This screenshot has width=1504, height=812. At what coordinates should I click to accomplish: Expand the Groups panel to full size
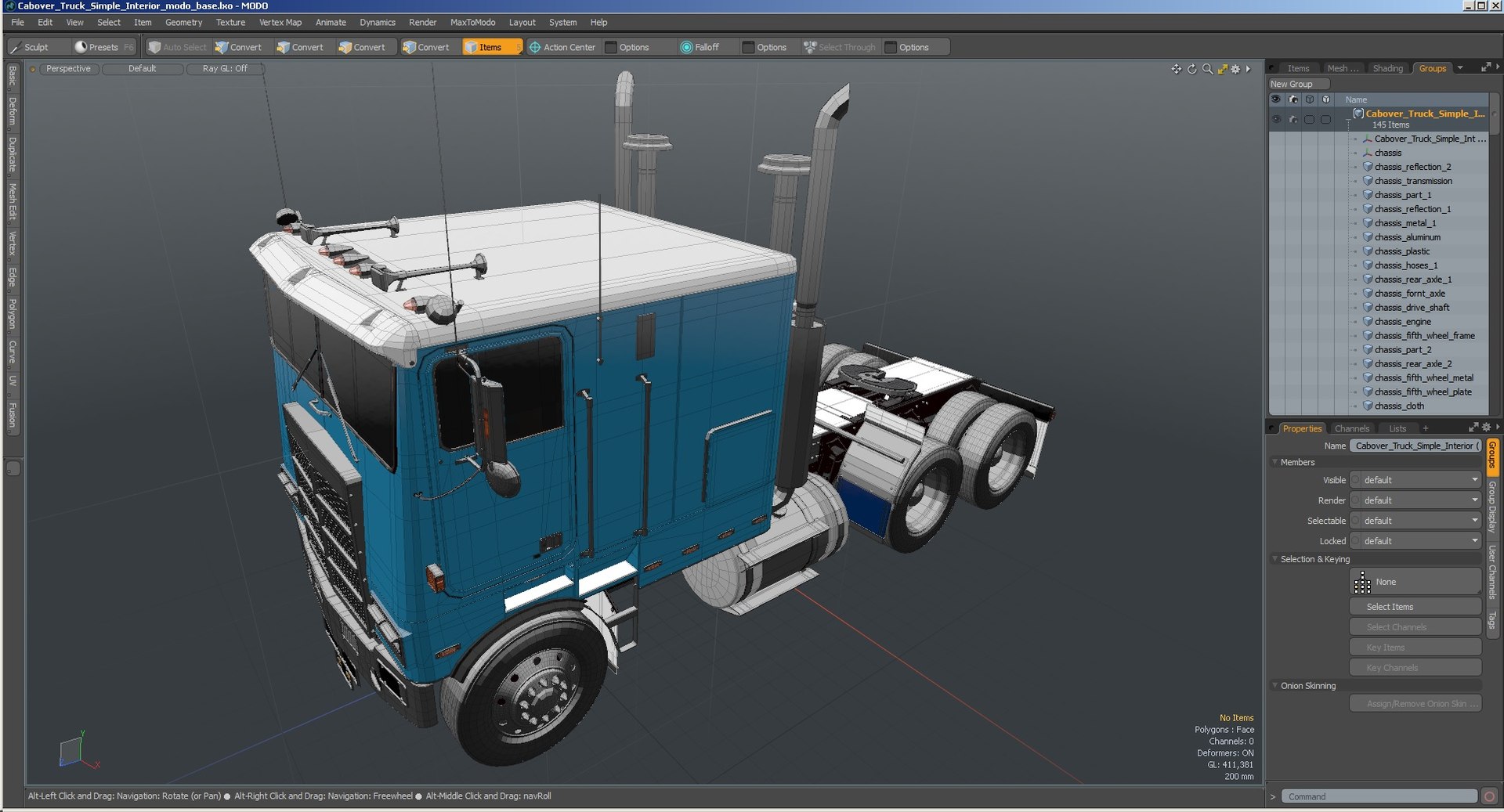(x=1485, y=68)
